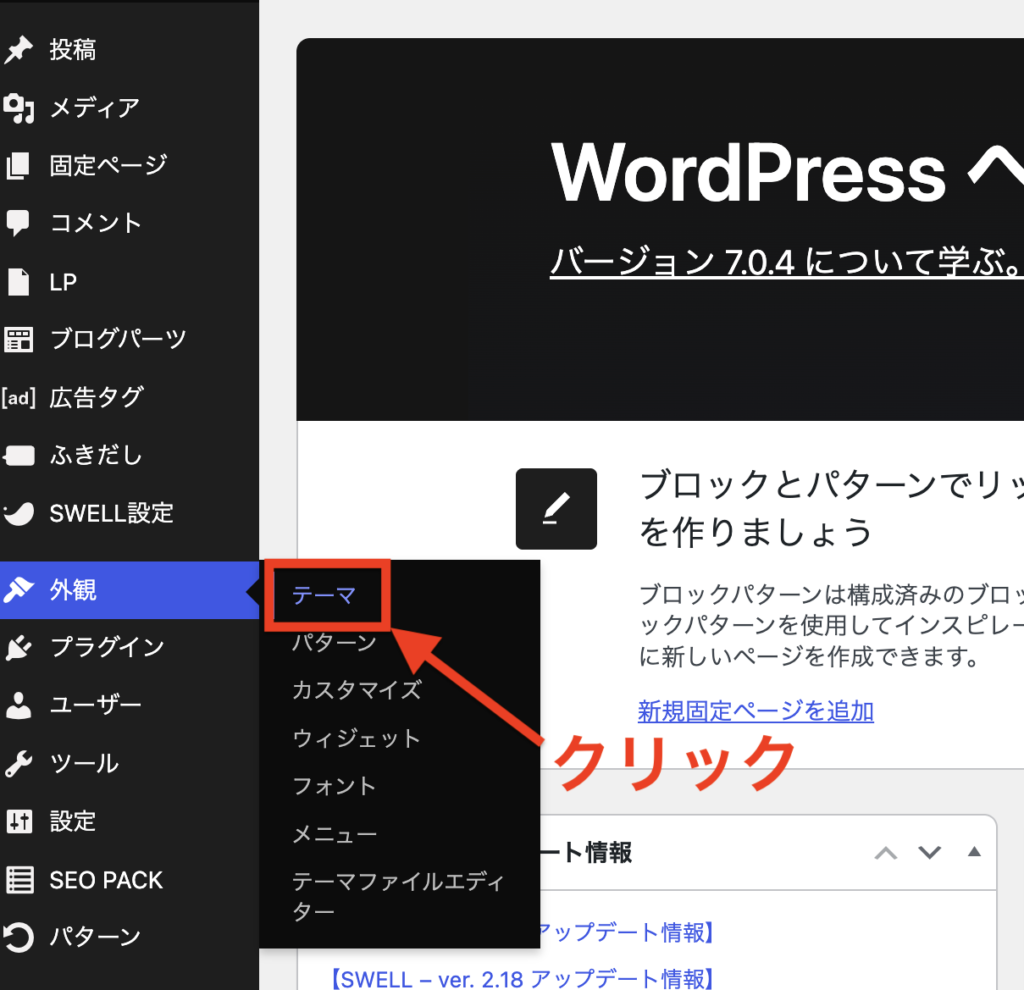Screen dimensions: 1024x990
Task: Open the バージョン 7.0.4 について学ぶ link
Action: pyautogui.click(x=786, y=262)
